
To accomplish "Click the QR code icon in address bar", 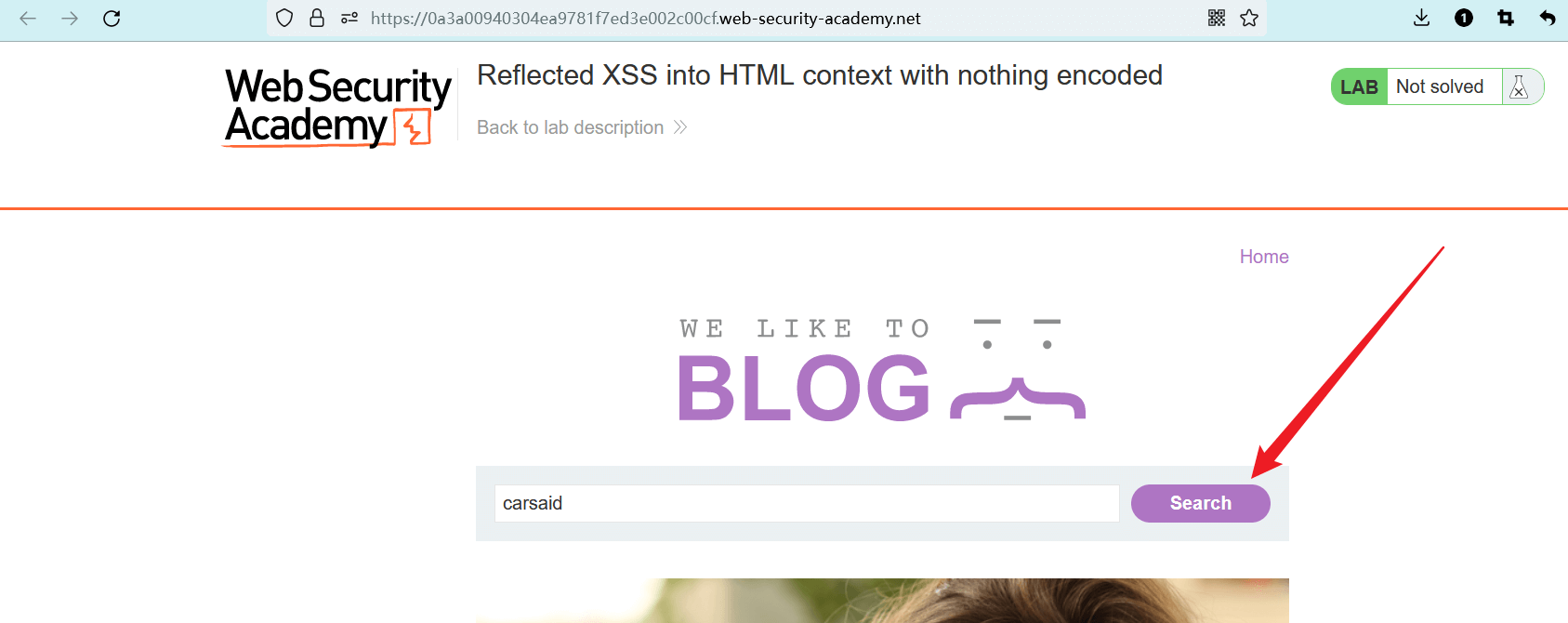I will tap(1217, 19).
